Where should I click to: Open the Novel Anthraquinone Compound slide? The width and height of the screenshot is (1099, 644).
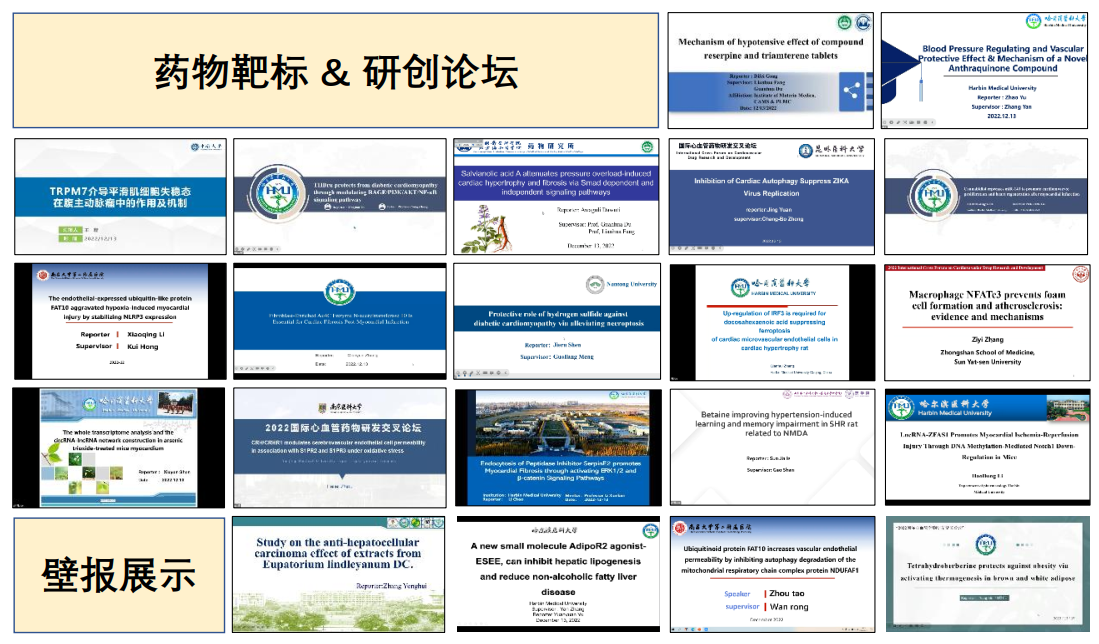click(x=983, y=70)
